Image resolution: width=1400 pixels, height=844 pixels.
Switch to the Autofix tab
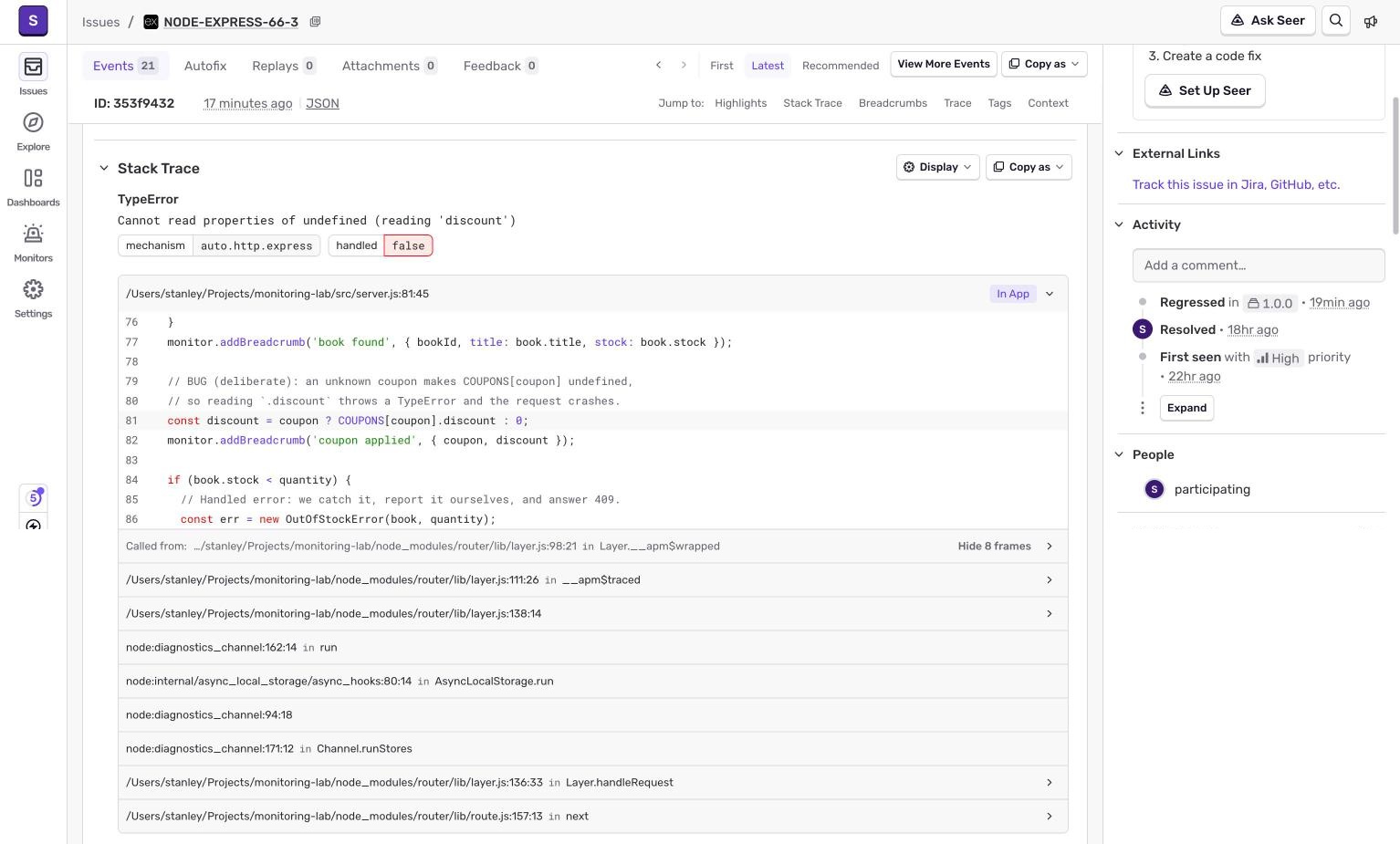pos(205,66)
